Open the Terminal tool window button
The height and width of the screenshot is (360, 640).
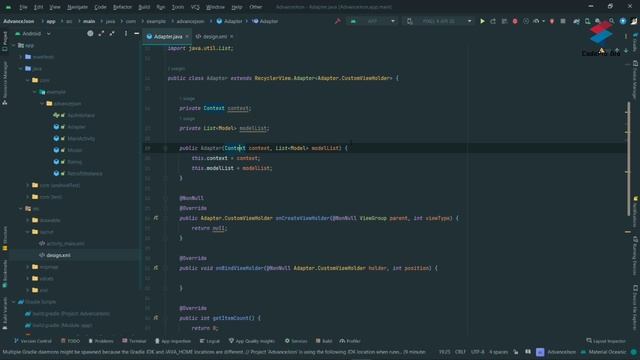(134, 341)
